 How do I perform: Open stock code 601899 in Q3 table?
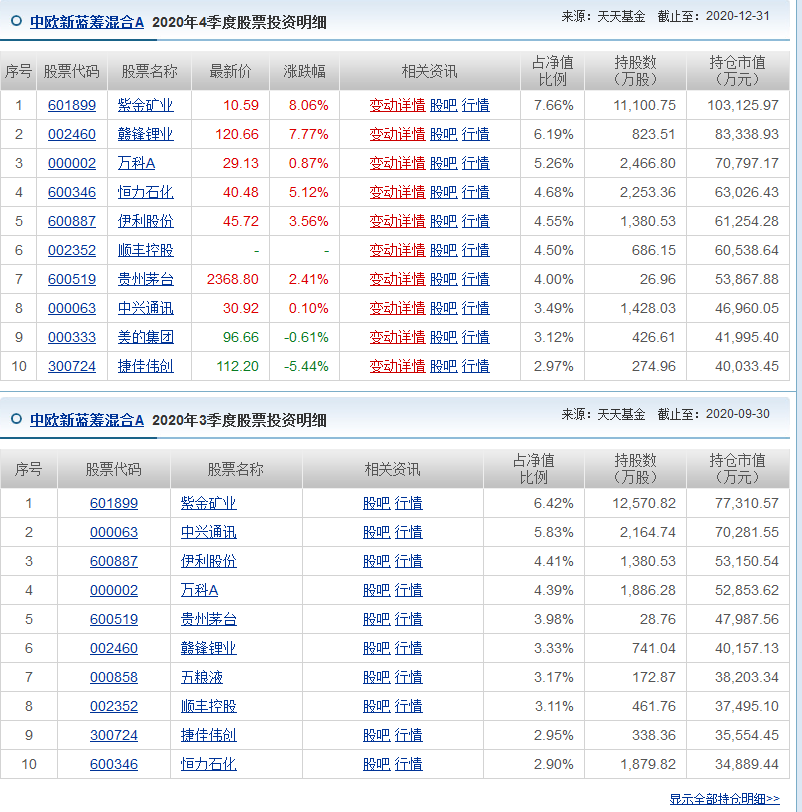click(114, 503)
